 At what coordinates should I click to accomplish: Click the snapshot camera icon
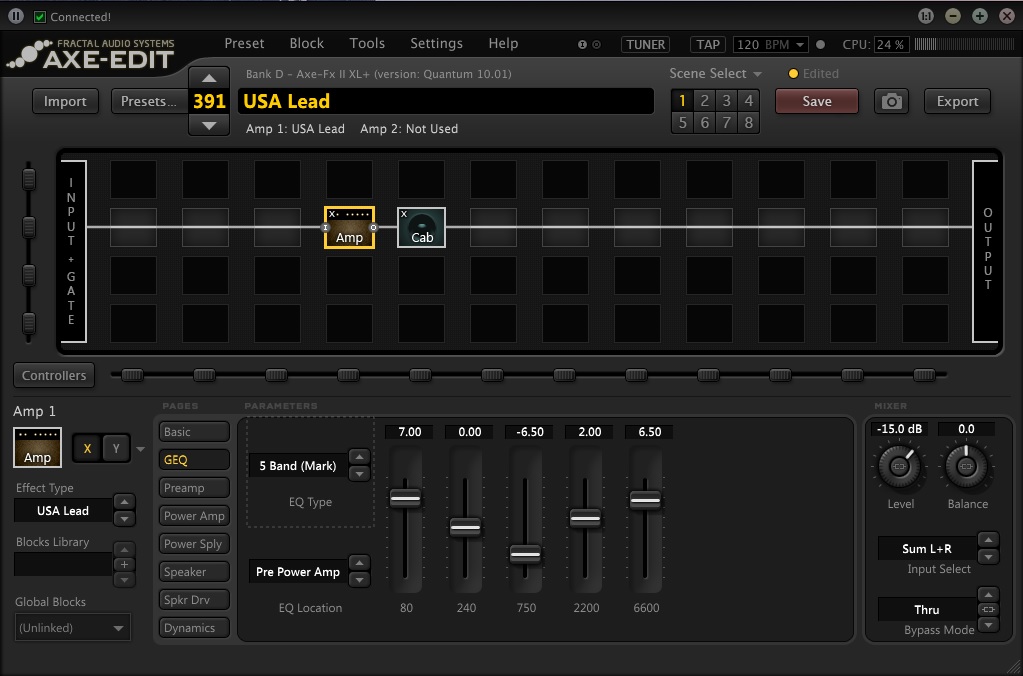point(891,101)
